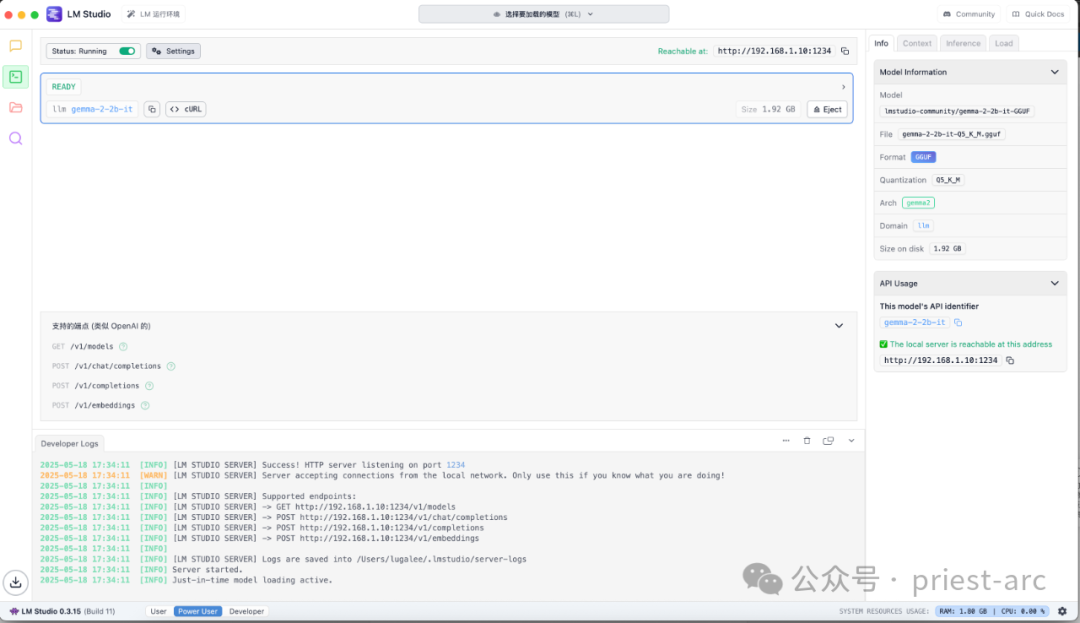Switch to the Info tab
The width and height of the screenshot is (1080, 623).
point(881,43)
